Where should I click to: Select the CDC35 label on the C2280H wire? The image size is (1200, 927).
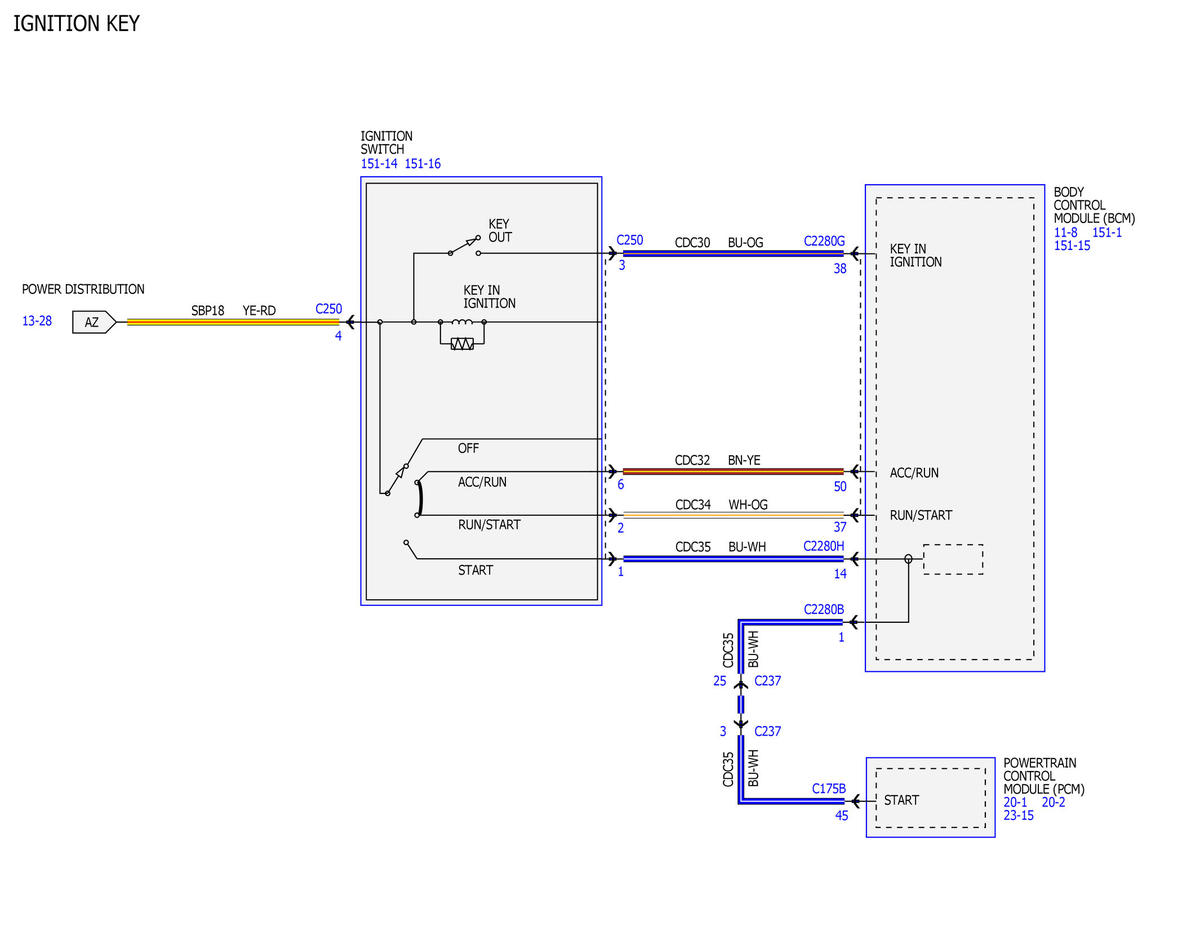click(x=692, y=547)
